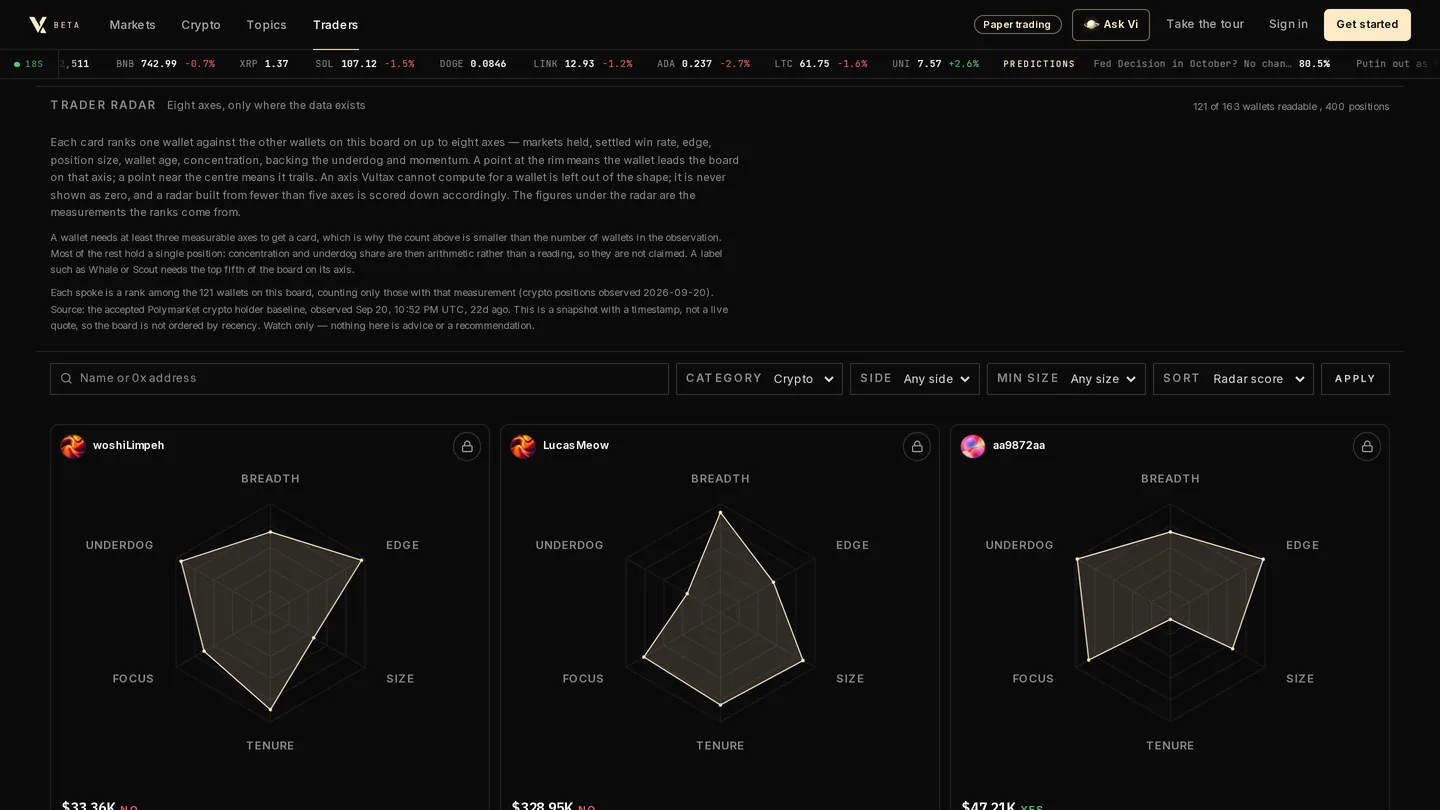Click the BNB 742.99 ticker item
The height and width of the screenshot is (810, 1440).
[165, 64]
